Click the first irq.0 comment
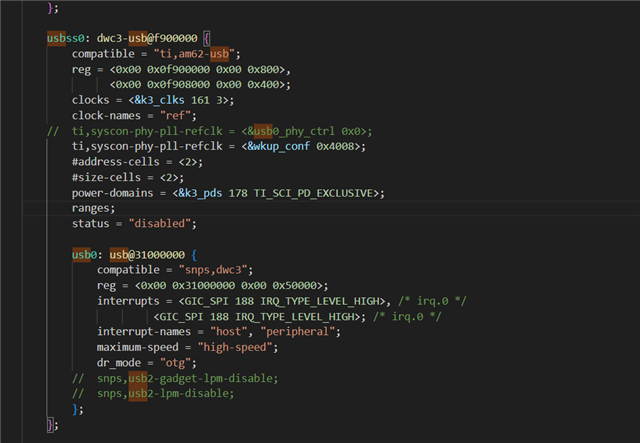Viewport: 640px width, 443px height. click(433, 301)
